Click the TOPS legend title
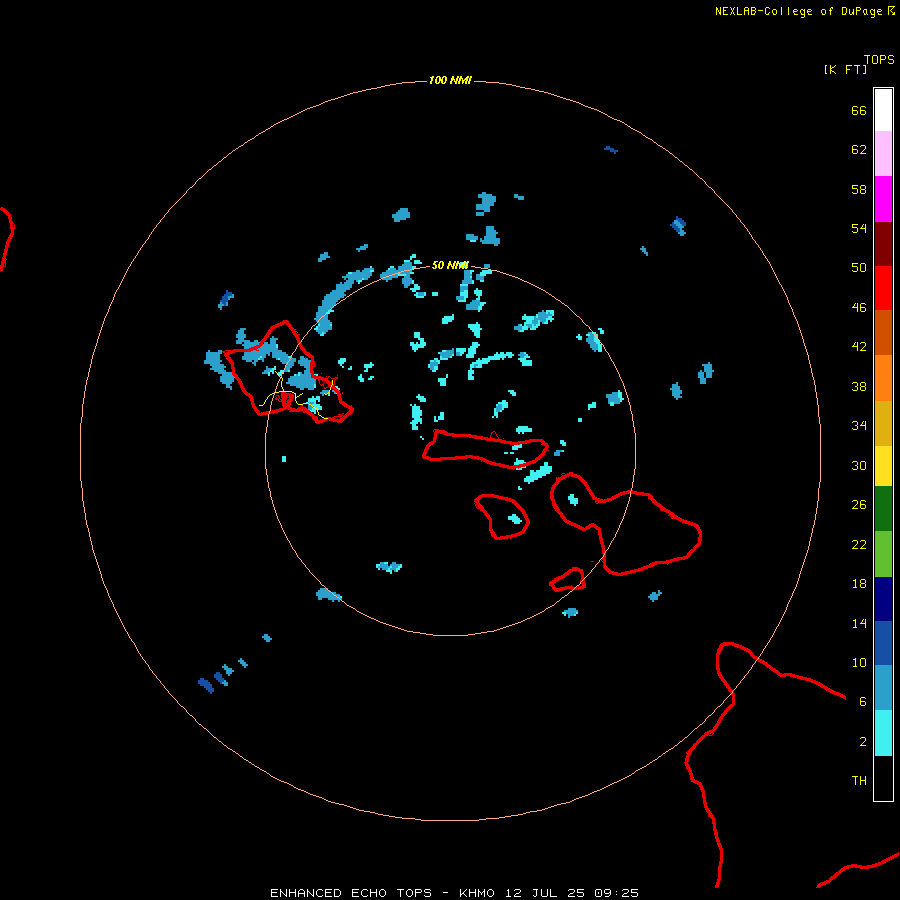 point(879,59)
